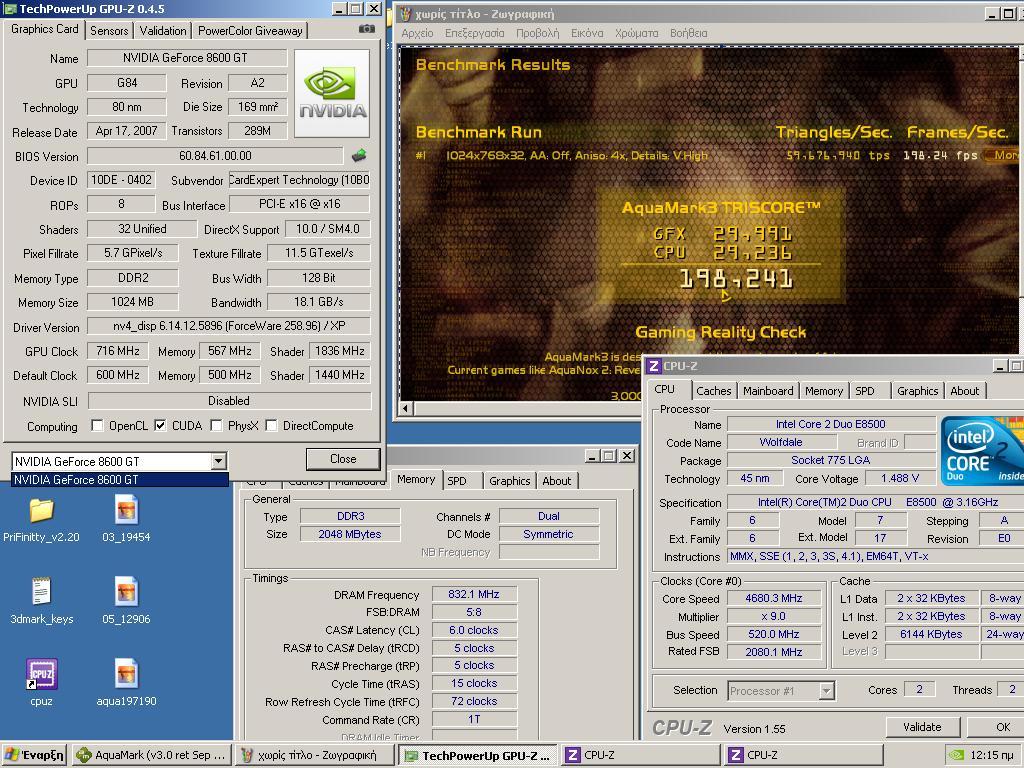The height and width of the screenshot is (768, 1024).
Task: Switch to AquaMark taskbar button
Action: point(152,755)
